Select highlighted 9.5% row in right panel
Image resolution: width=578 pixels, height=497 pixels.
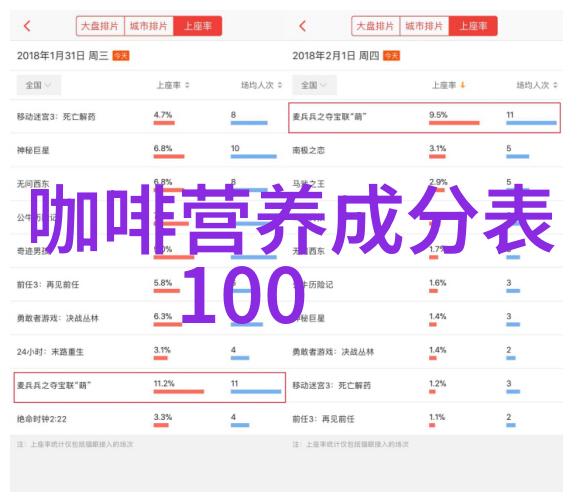coord(424,118)
